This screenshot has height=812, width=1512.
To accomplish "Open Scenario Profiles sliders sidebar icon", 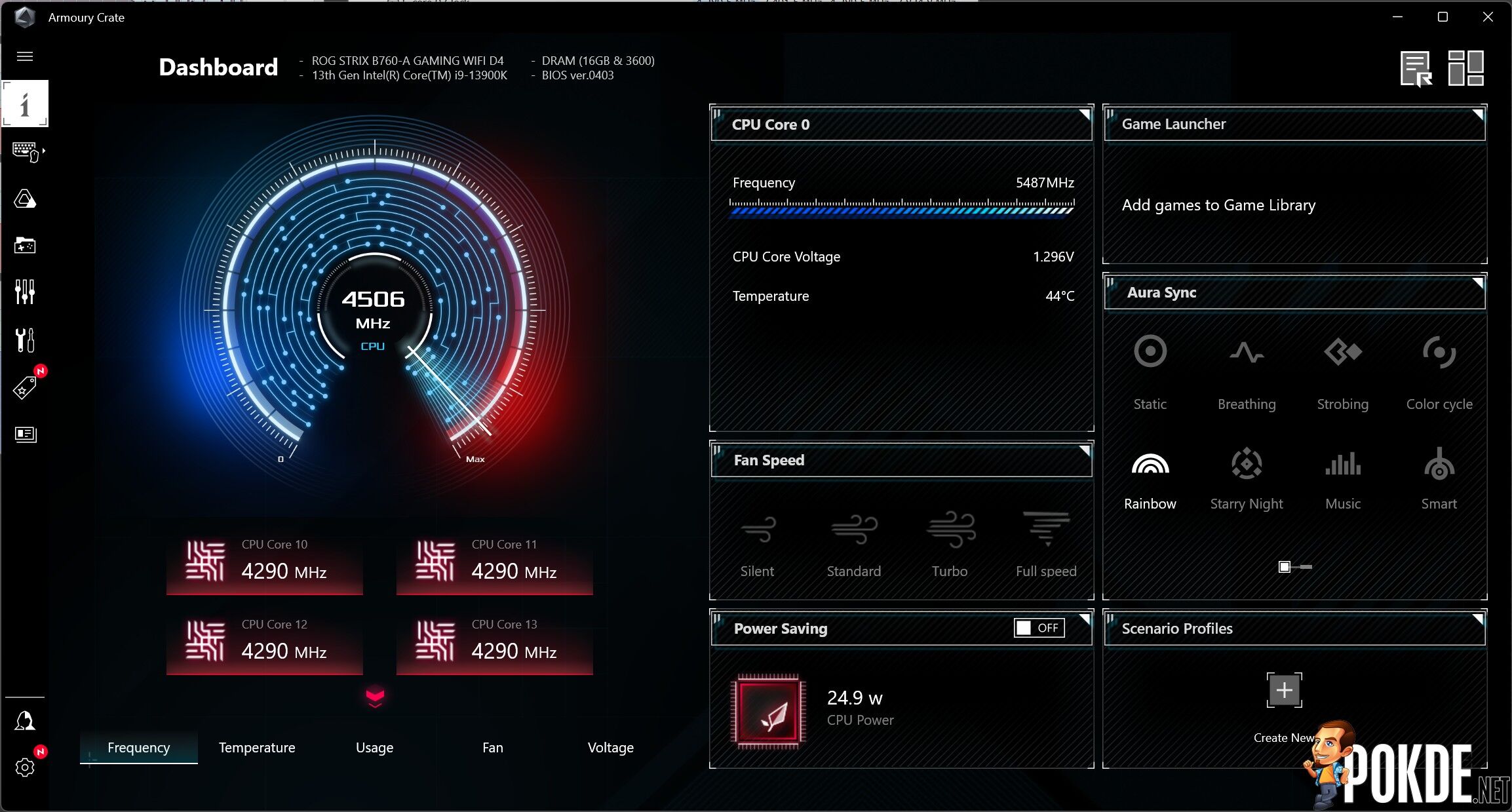I will (x=25, y=292).
